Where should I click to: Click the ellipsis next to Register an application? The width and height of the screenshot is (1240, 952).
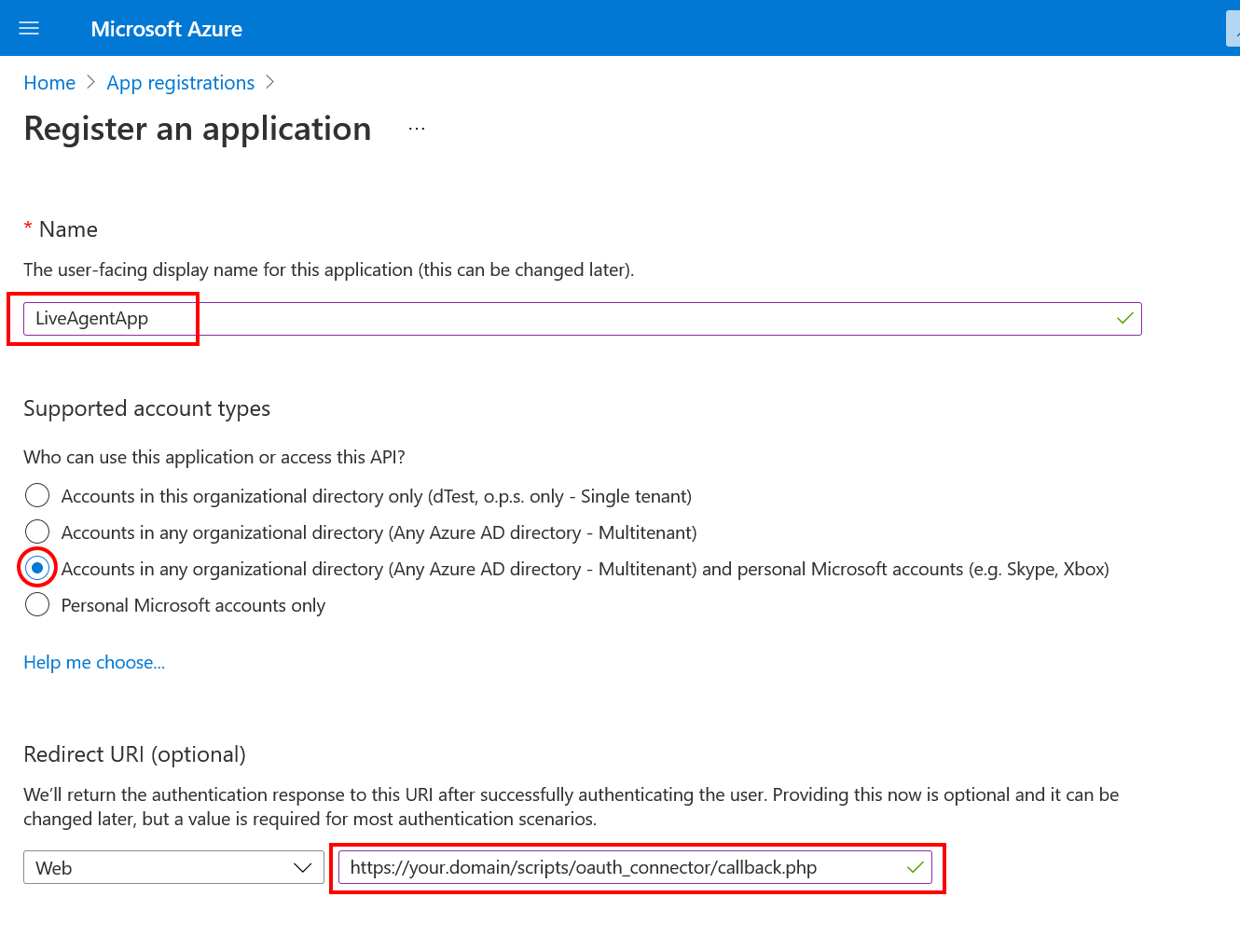click(x=417, y=129)
